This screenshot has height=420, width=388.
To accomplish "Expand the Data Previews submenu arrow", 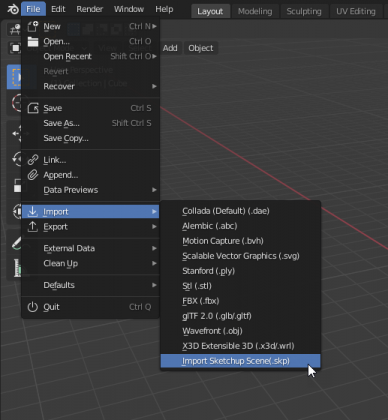I will pos(154,190).
